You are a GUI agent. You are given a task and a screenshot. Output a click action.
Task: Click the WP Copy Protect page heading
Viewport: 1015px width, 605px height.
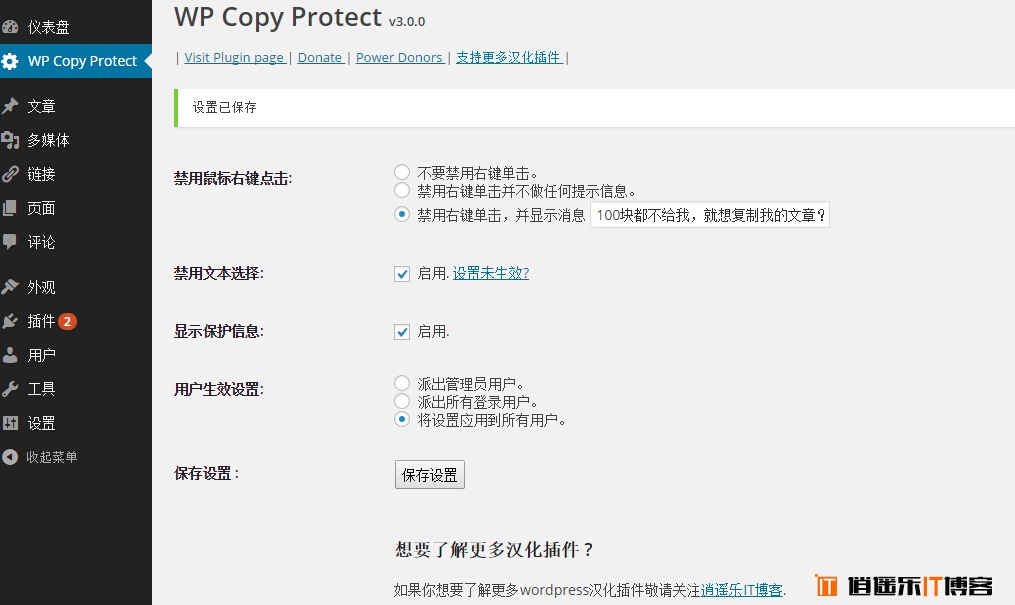tap(278, 17)
